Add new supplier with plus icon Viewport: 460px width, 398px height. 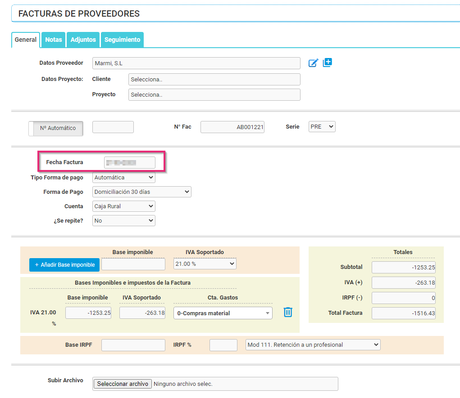coord(327,63)
